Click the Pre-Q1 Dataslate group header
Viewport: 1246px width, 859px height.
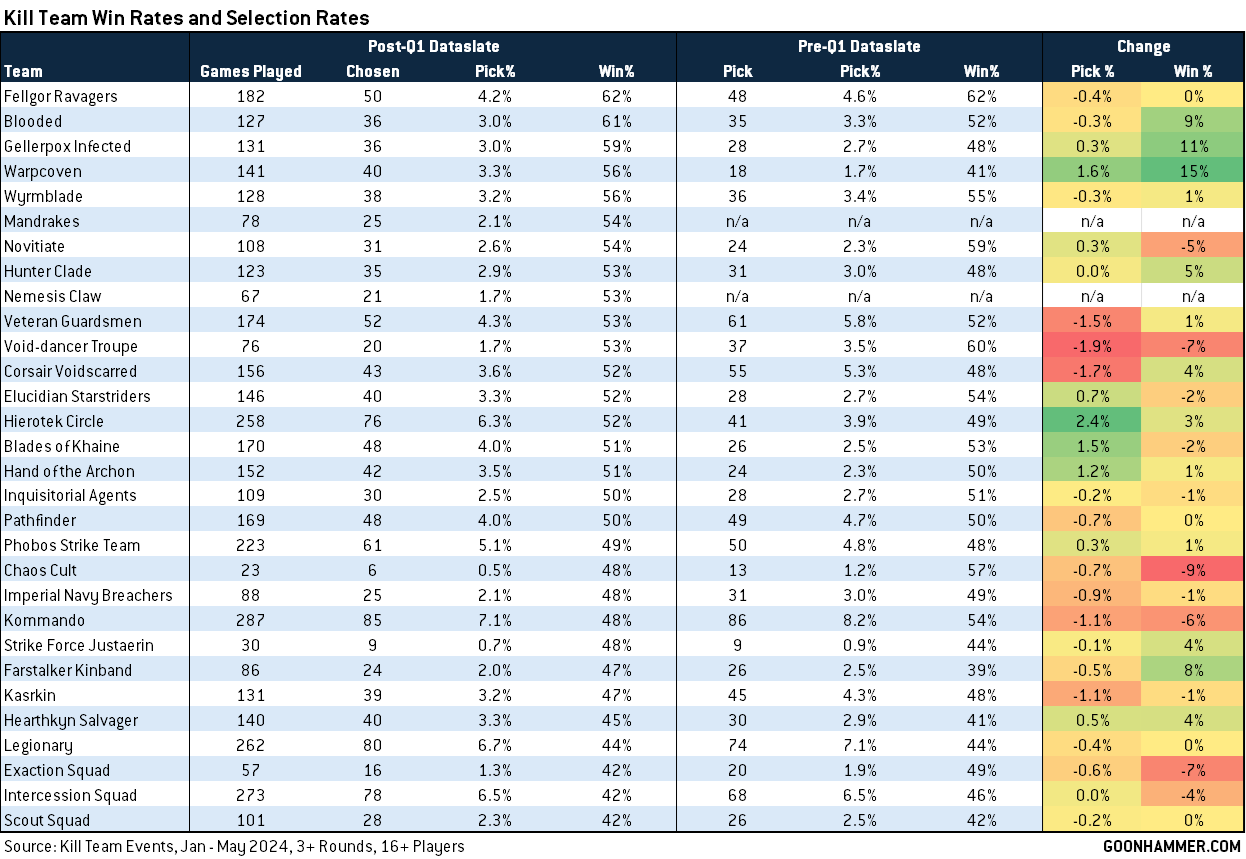pos(860,46)
